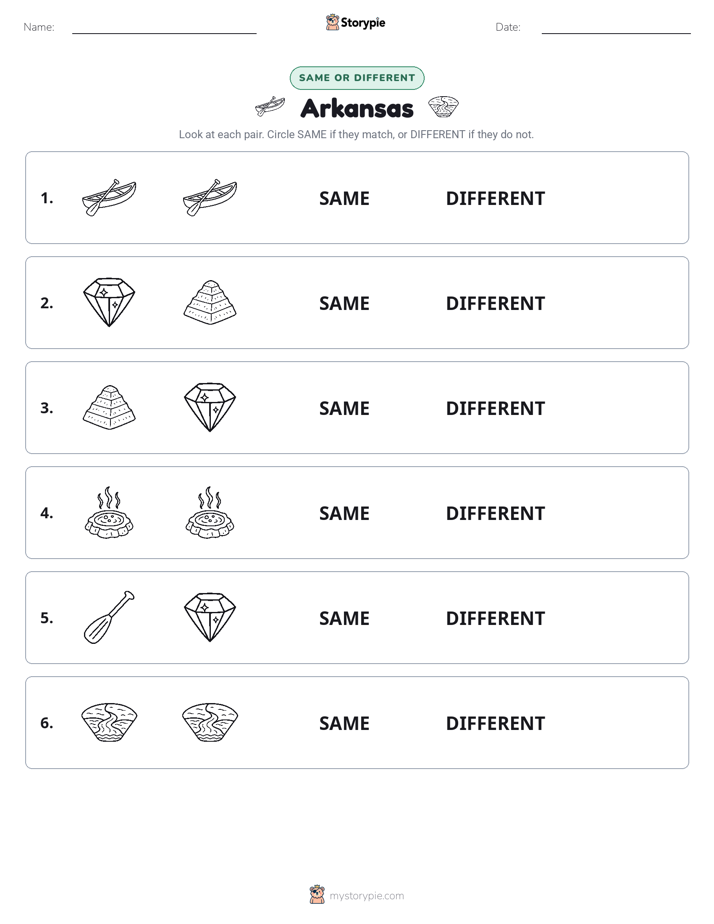Click the pyramid icon in row 2

[210, 302]
